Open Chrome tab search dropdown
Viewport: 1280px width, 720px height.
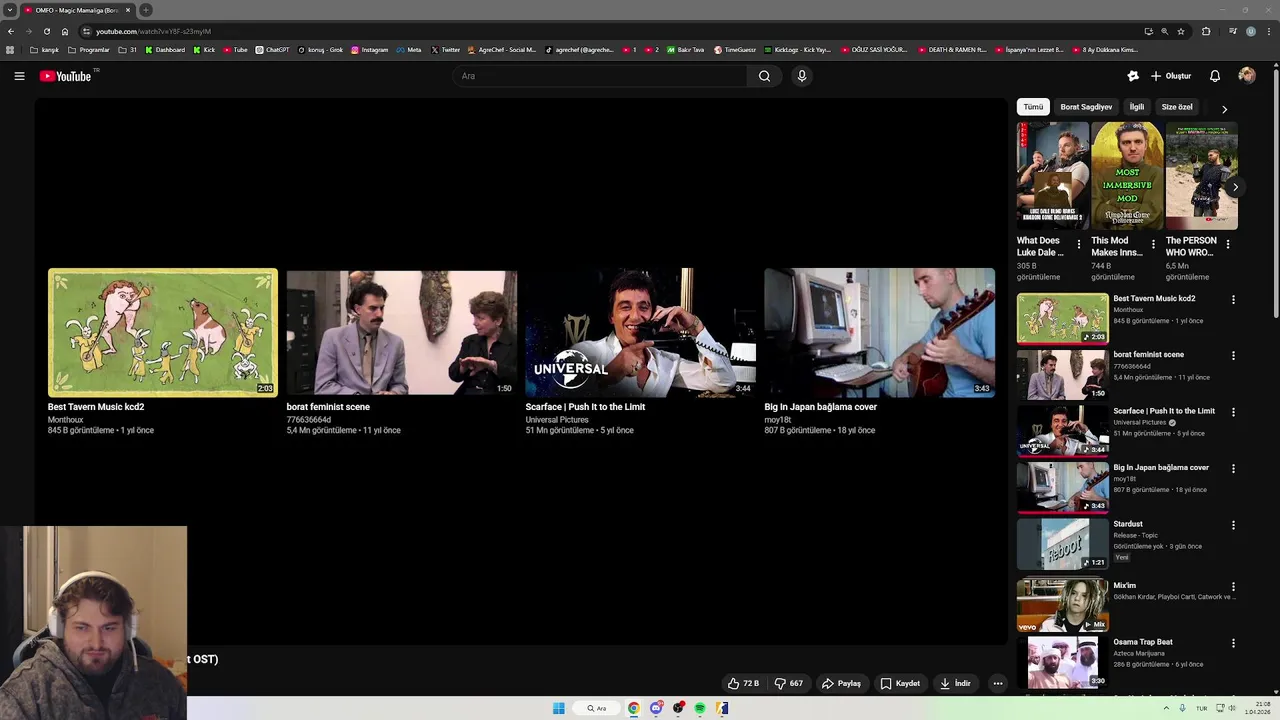[10, 10]
